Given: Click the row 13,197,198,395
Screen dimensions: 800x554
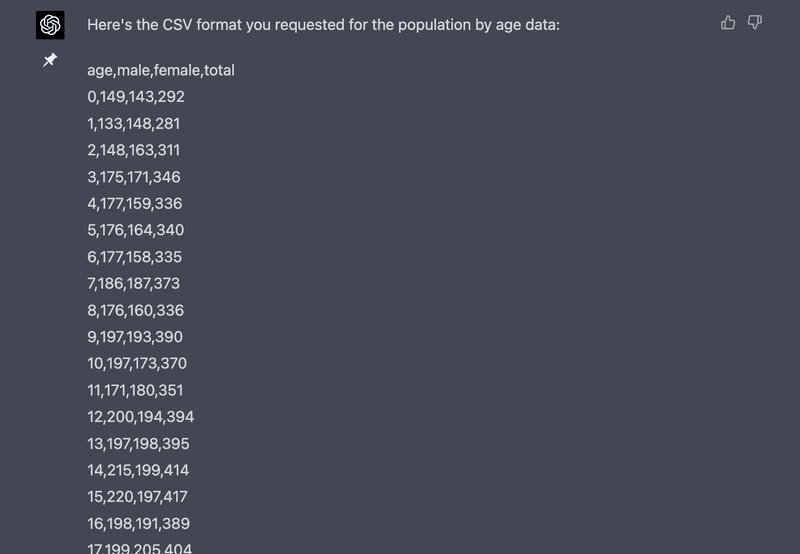Looking at the screenshot, I should (138, 444).
